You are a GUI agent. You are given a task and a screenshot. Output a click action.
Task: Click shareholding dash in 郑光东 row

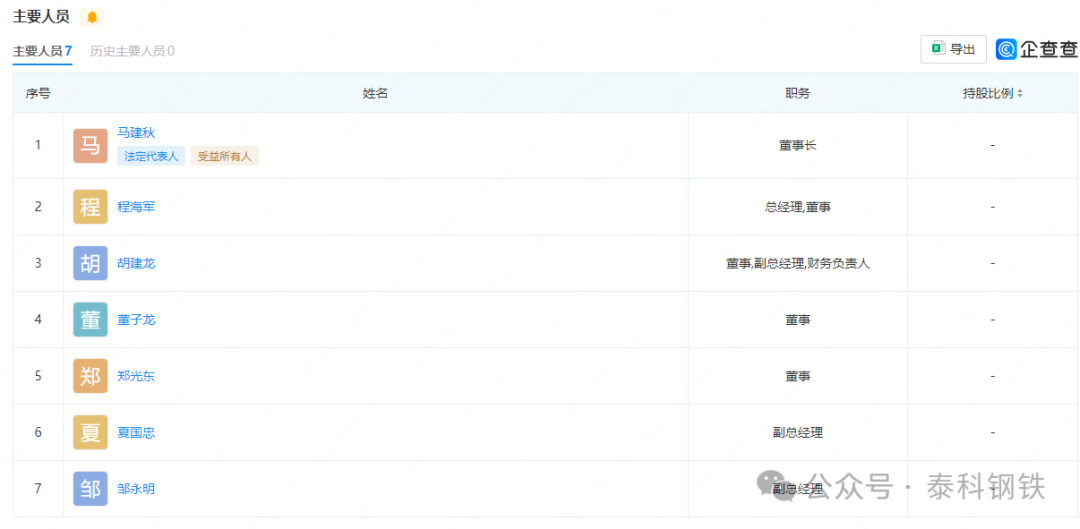click(x=993, y=376)
